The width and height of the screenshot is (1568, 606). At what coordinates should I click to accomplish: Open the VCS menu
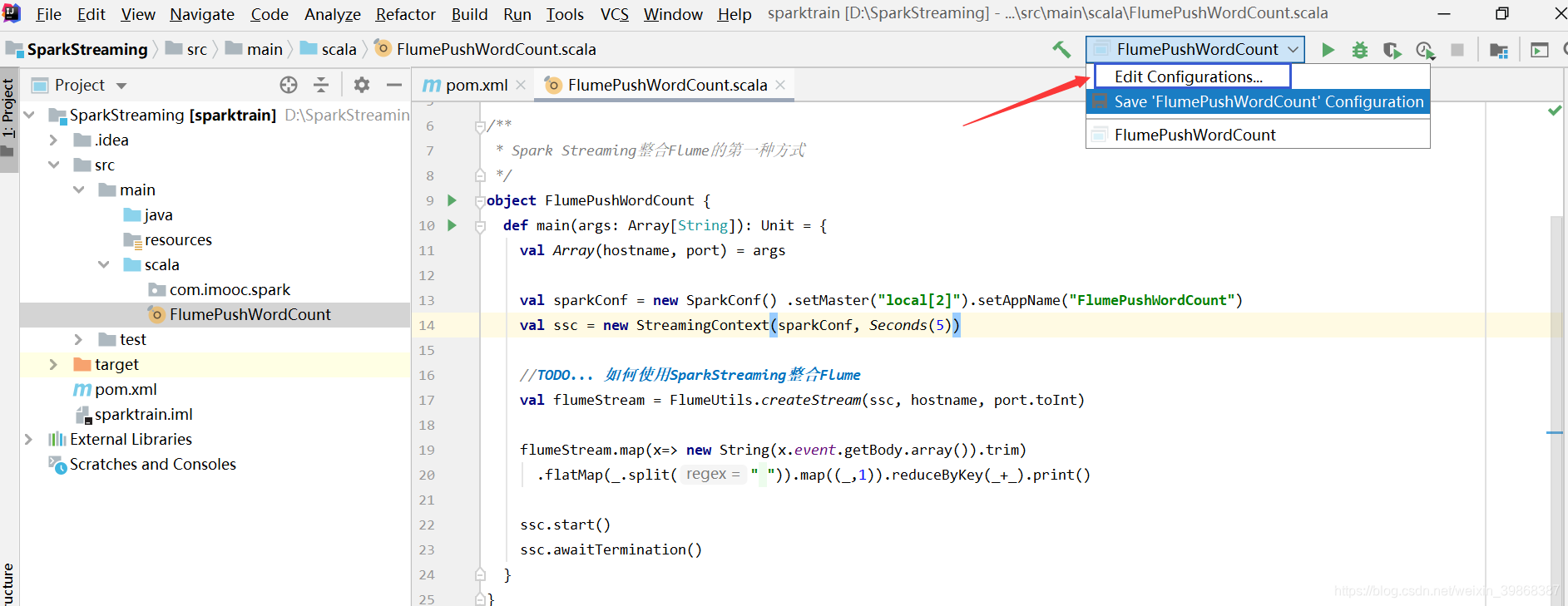(614, 14)
